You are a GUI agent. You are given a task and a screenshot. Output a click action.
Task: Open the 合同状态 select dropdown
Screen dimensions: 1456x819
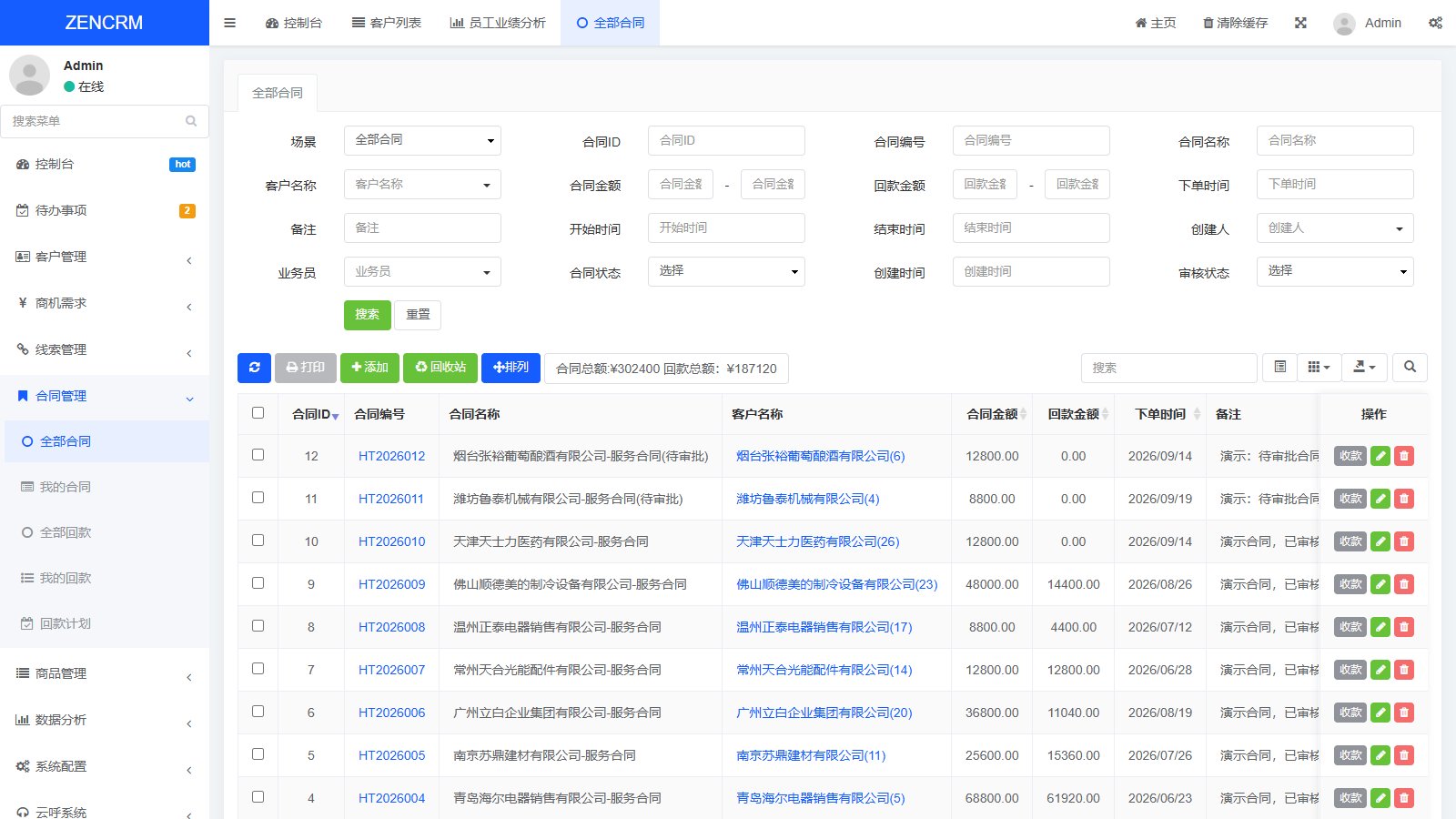[x=726, y=271]
